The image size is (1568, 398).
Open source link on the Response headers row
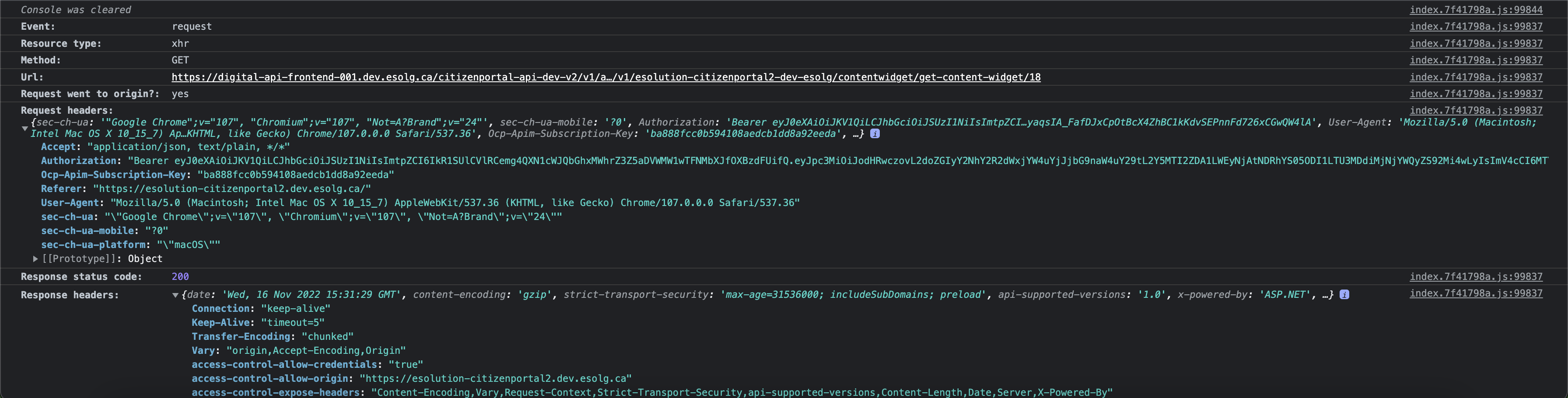click(x=1476, y=293)
